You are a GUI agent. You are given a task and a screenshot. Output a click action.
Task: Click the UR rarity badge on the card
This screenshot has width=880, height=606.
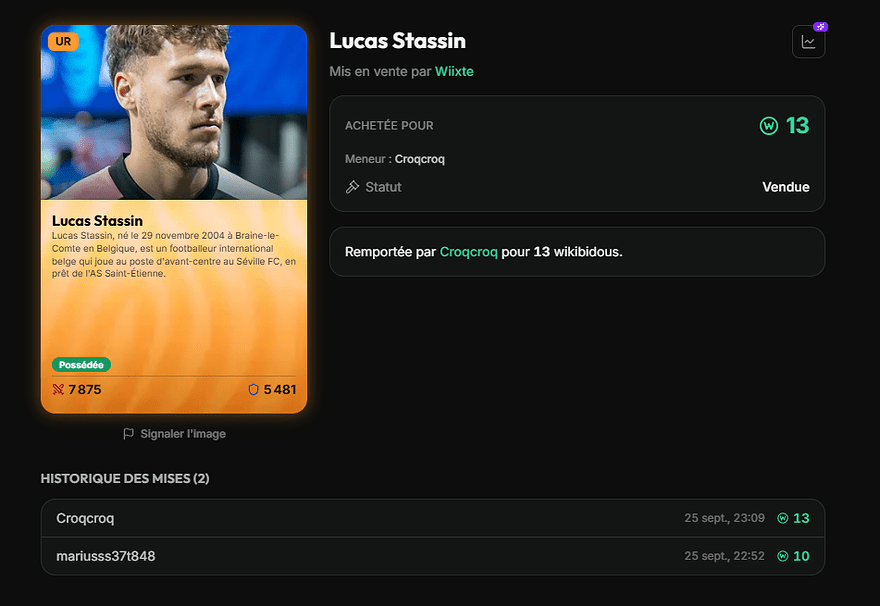(63, 42)
